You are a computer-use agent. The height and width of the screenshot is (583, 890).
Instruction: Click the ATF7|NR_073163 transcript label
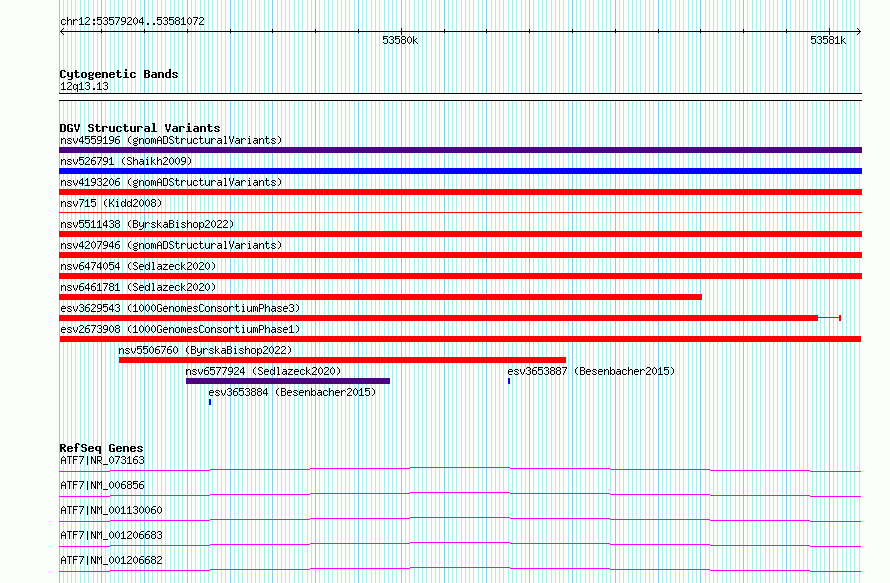(x=102, y=460)
